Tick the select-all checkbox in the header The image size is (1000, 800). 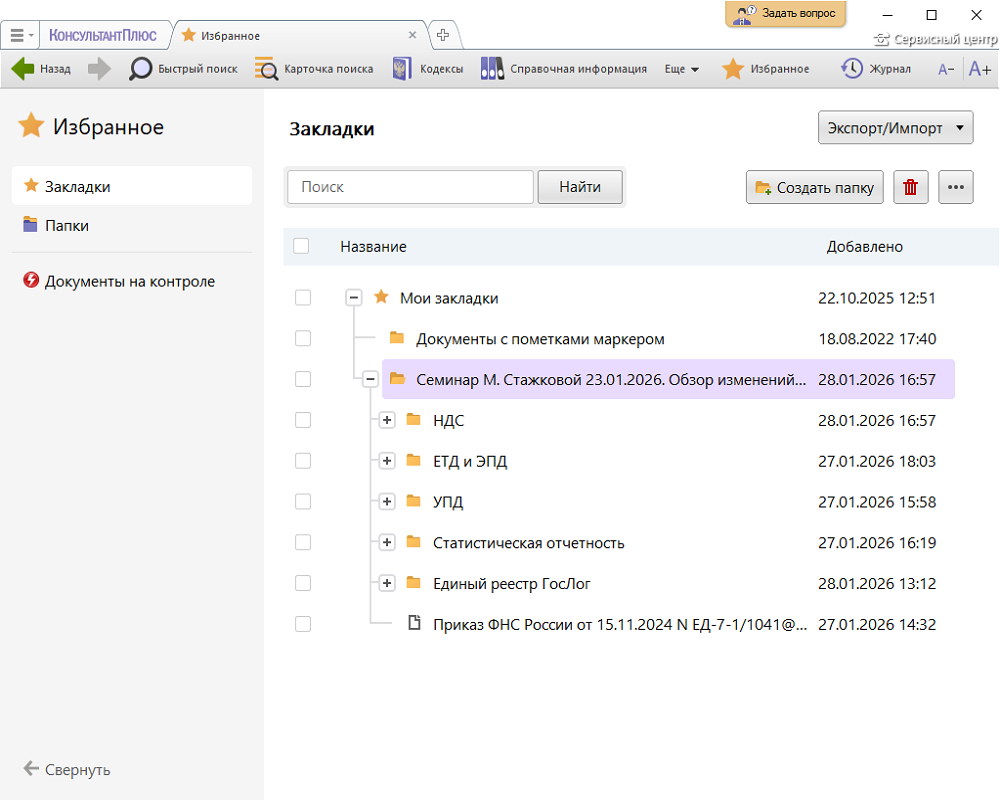point(301,246)
